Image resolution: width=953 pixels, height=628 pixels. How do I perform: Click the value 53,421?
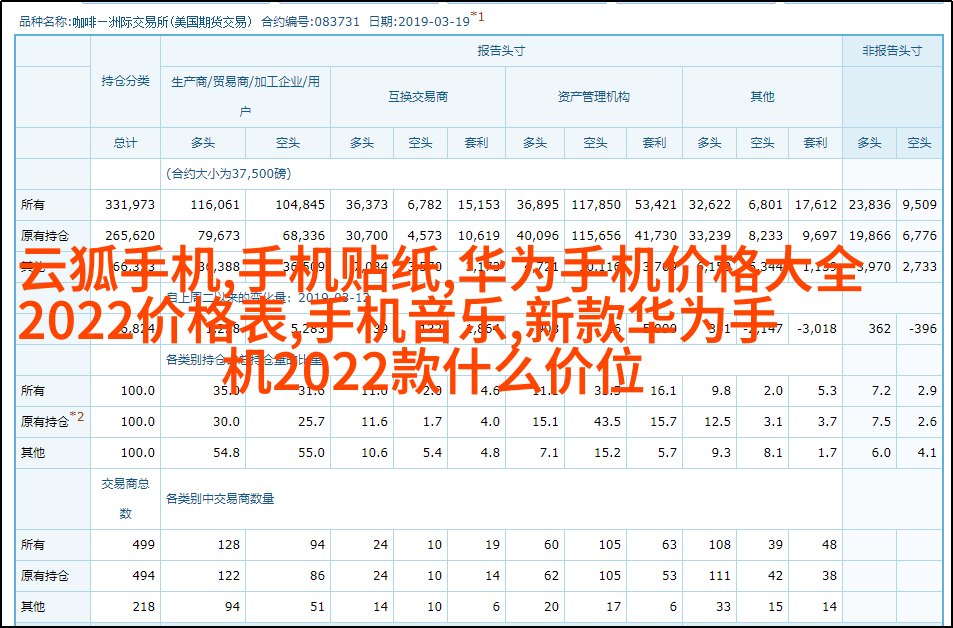click(656, 205)
